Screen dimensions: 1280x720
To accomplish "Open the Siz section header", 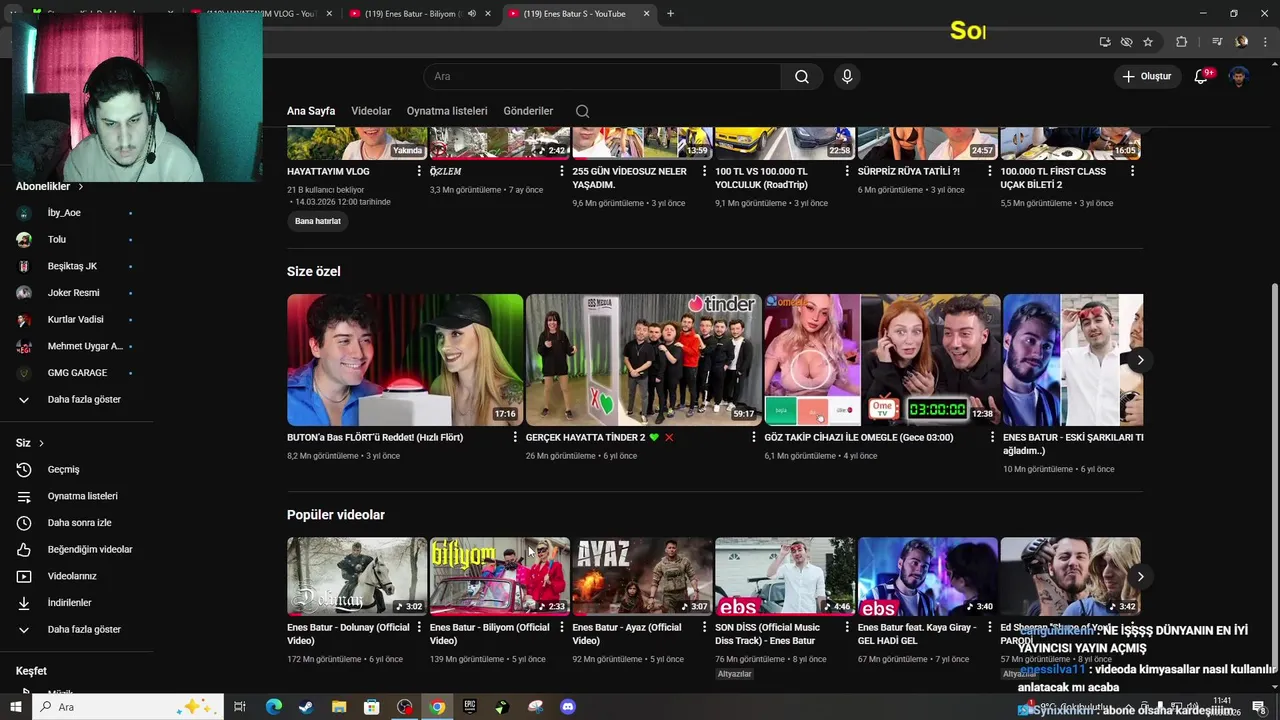I will tap(30, 442).
